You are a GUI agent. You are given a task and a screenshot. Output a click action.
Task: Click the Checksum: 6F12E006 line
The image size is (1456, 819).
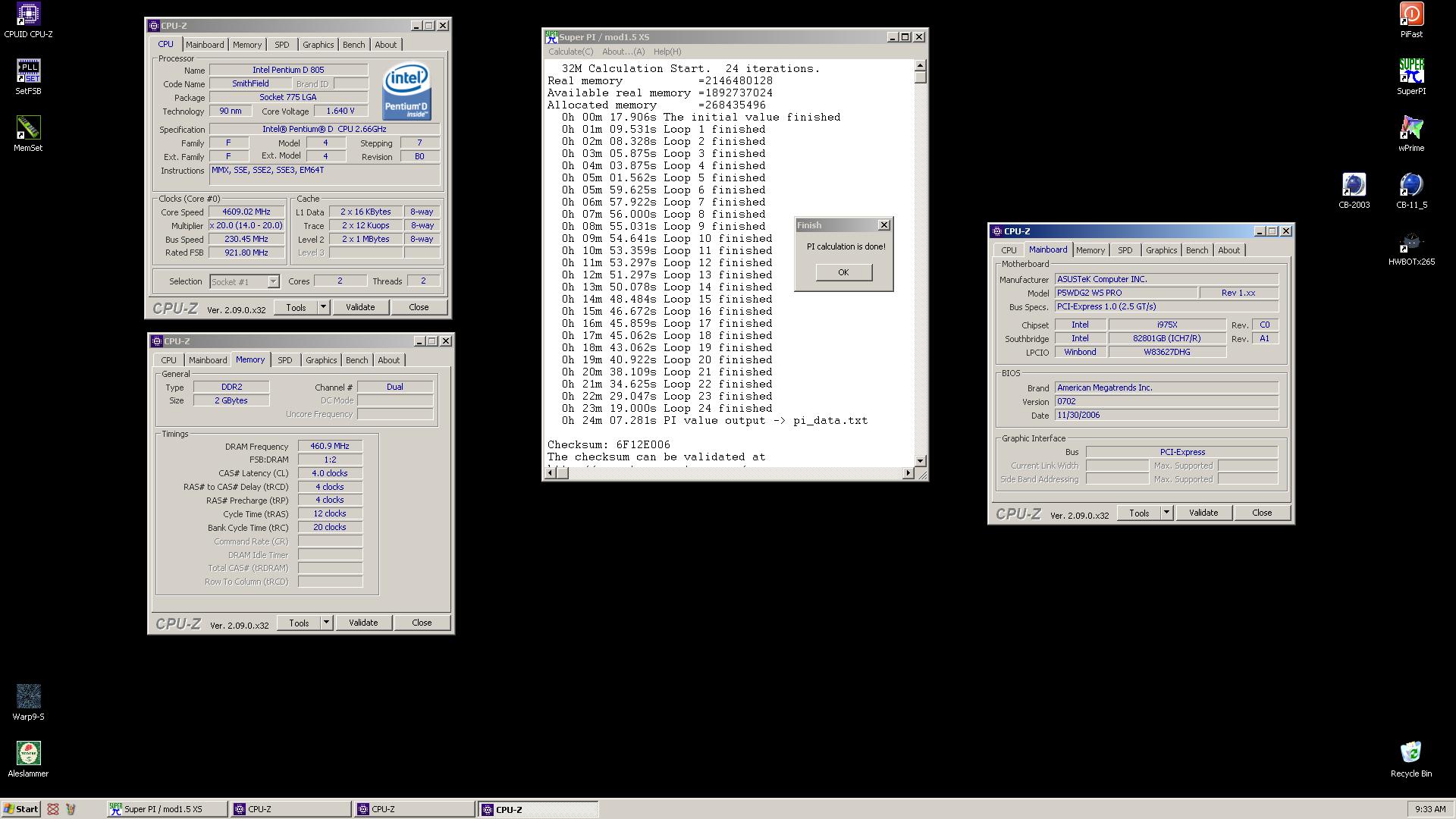[609, 444]
